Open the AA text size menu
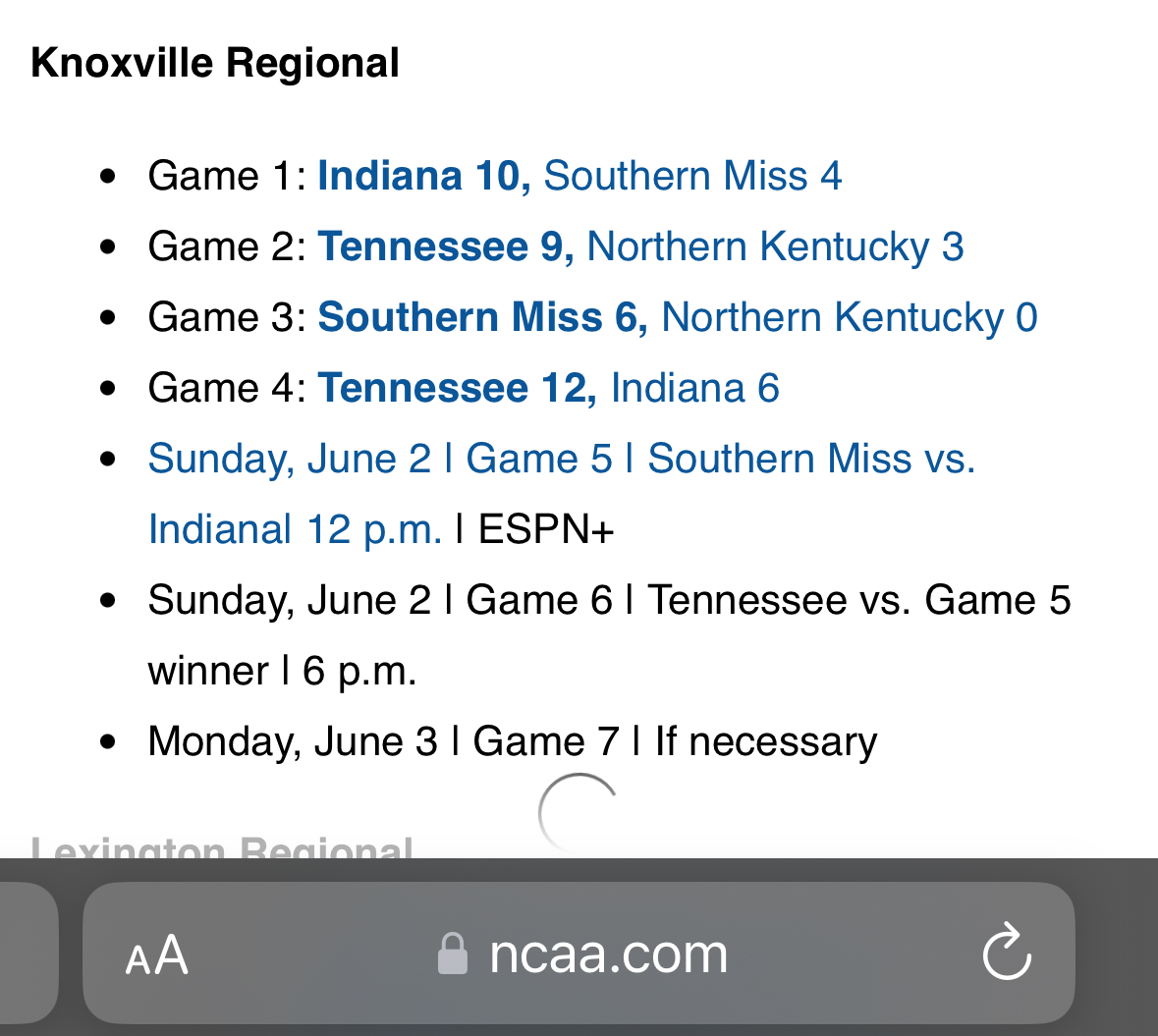Screen dimensions: 1158x1036 157,954
